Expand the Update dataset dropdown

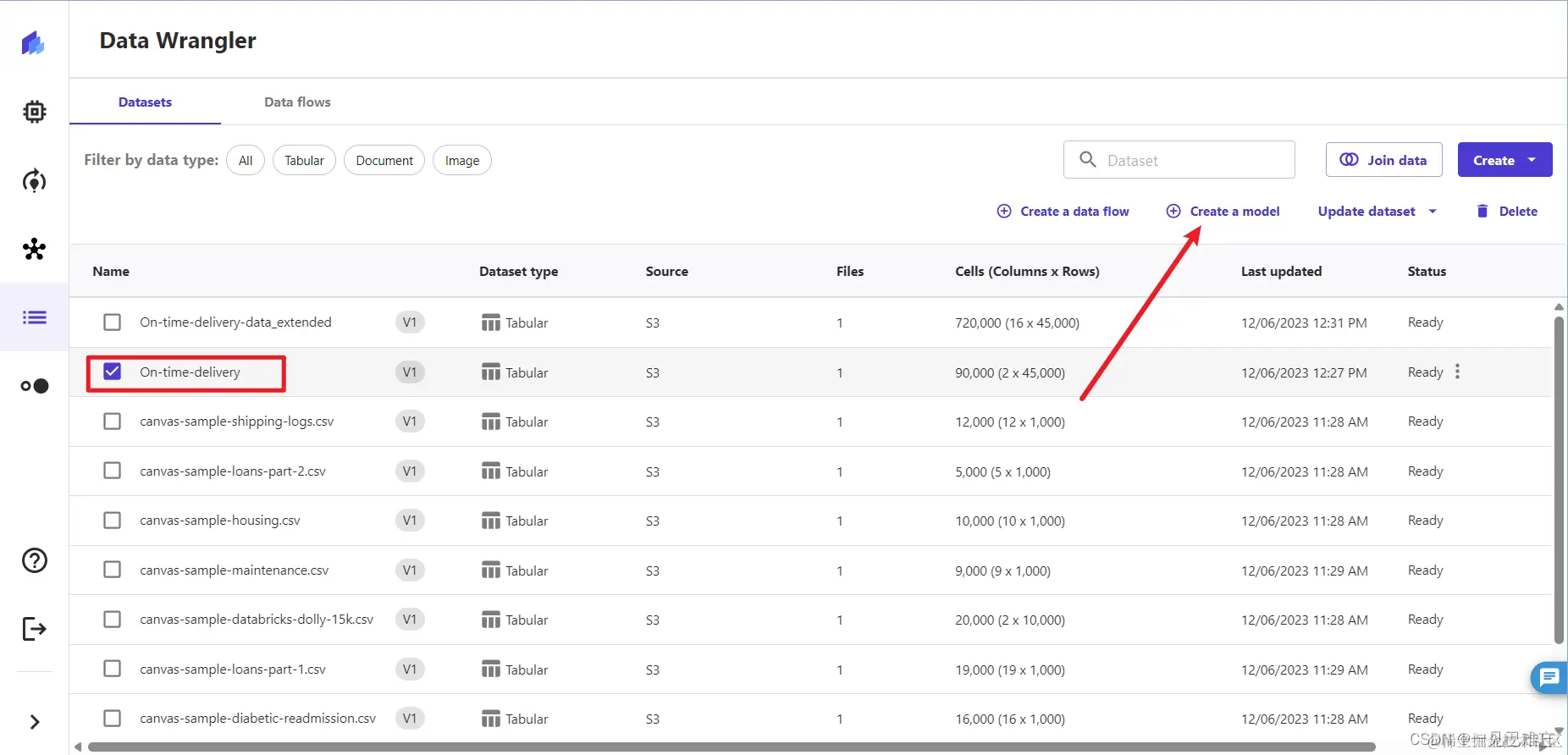[1377, 212]
